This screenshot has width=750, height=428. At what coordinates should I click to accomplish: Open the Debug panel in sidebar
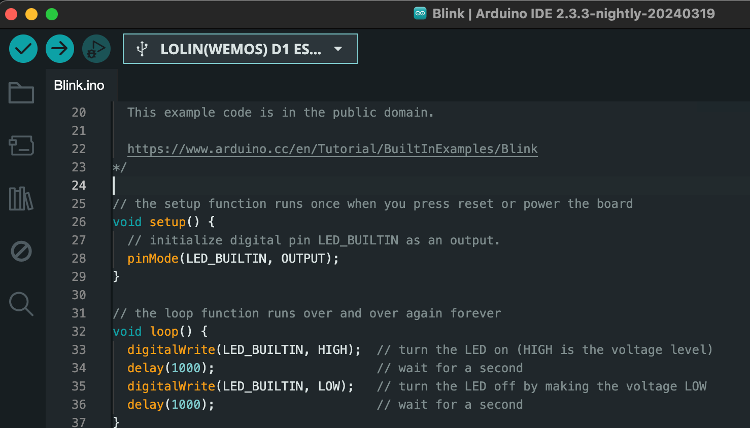pyautogui.click(x=21, y=251)
